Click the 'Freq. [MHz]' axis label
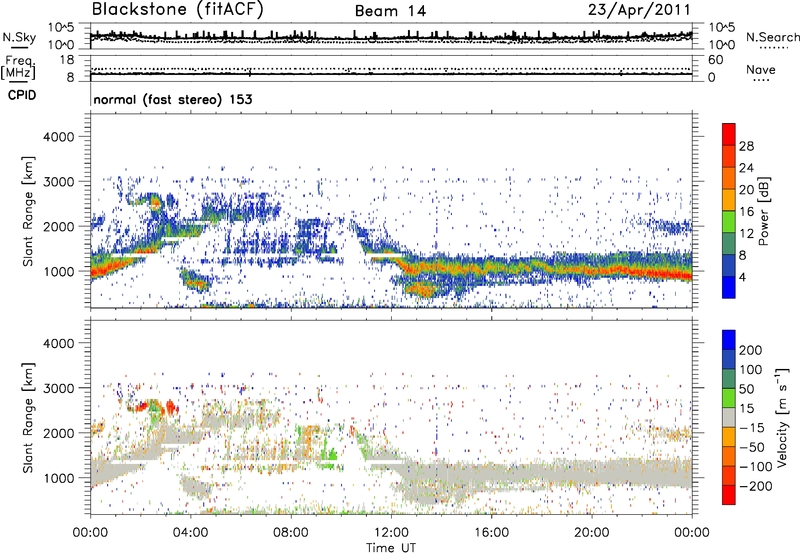This screenshot has height=554, width=800. point(18,68)
